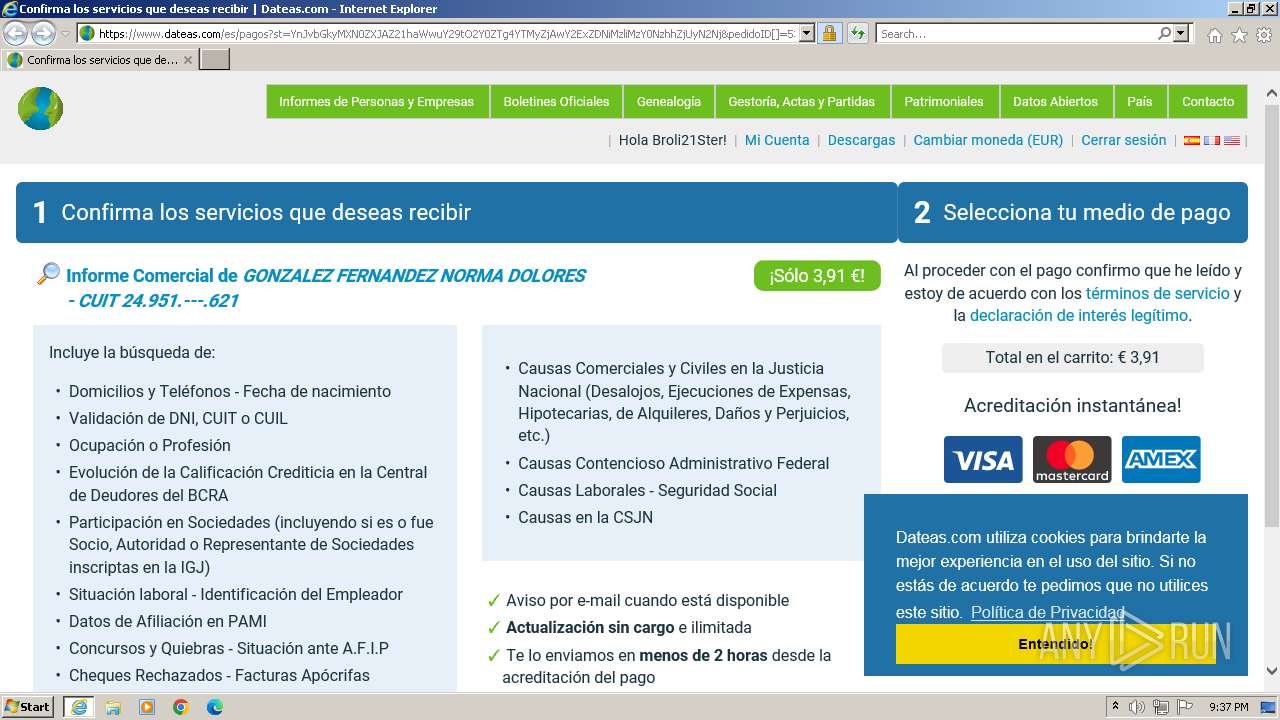Open the Contacto menu
1280x720 pixels.
pyautogui.click(x=1208, y=101)
